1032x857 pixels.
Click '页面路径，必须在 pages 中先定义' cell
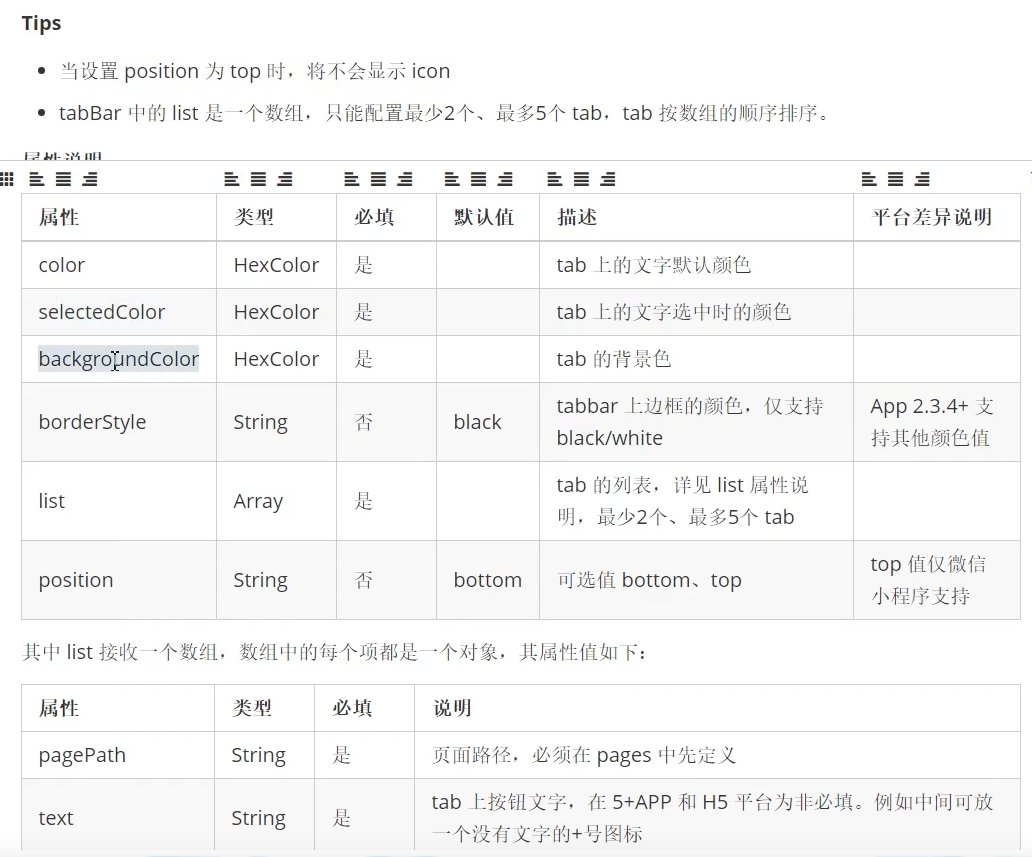click(x=717, y=755)
